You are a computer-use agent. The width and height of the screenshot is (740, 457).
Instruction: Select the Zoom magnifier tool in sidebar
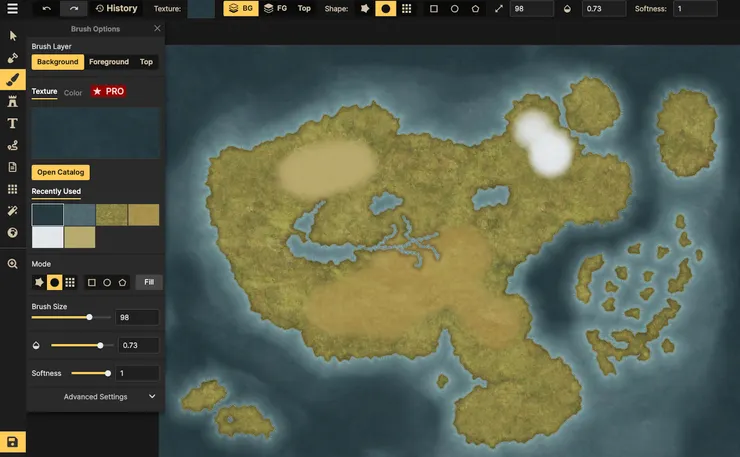(13, 264)
